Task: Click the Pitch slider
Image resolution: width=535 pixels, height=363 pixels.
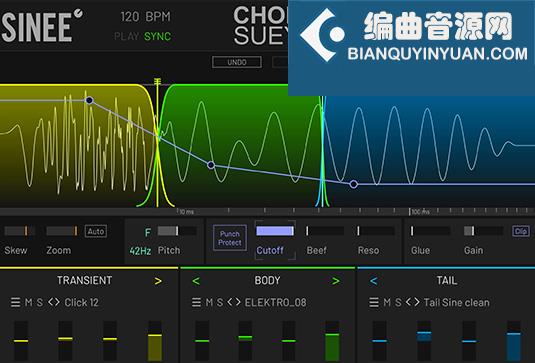Action: tap(177, 231)
